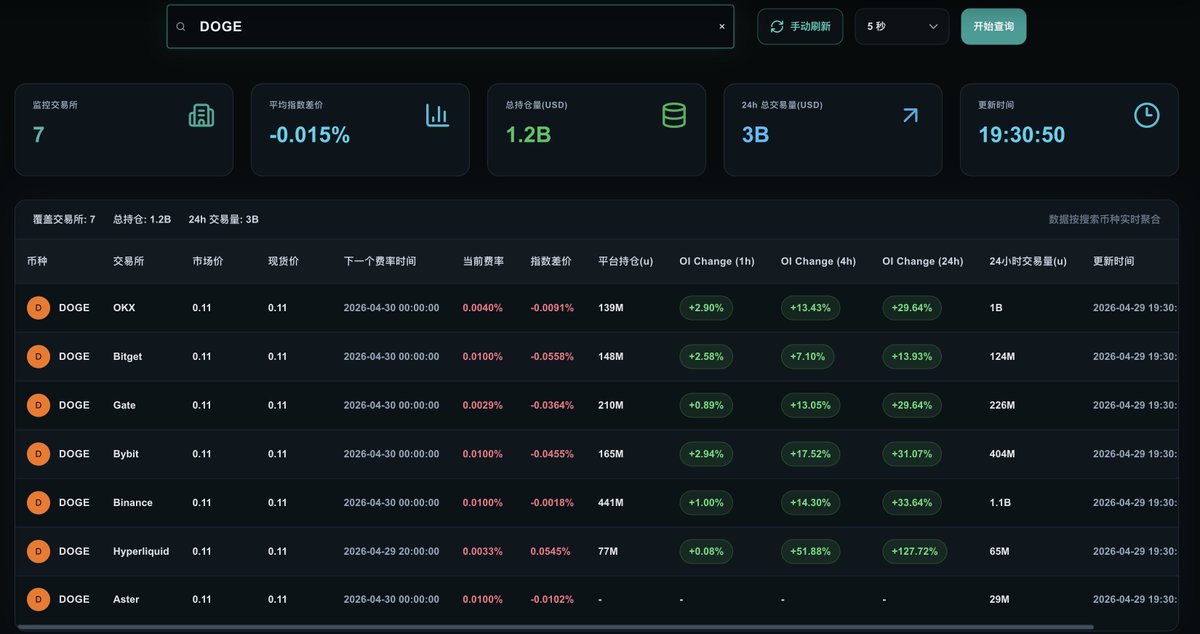Viewport: 1200px width, 634px height.
Task: Click the Aster exchange name
Action: (126, 599)
